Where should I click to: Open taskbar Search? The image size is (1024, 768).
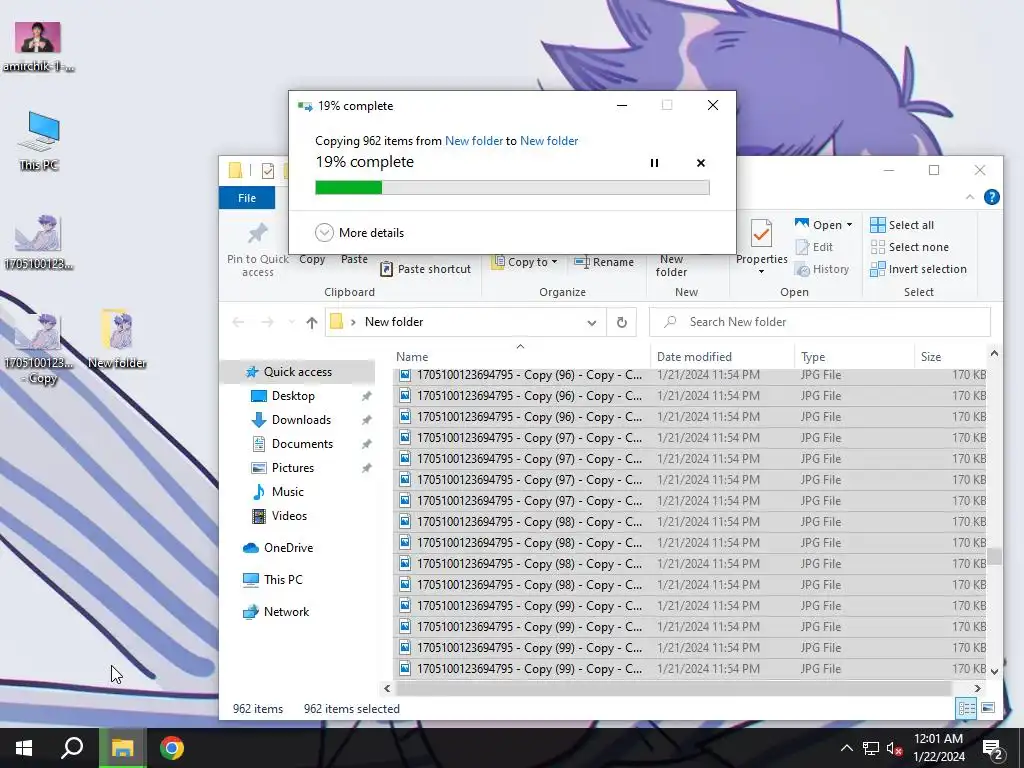coord(72,748)
